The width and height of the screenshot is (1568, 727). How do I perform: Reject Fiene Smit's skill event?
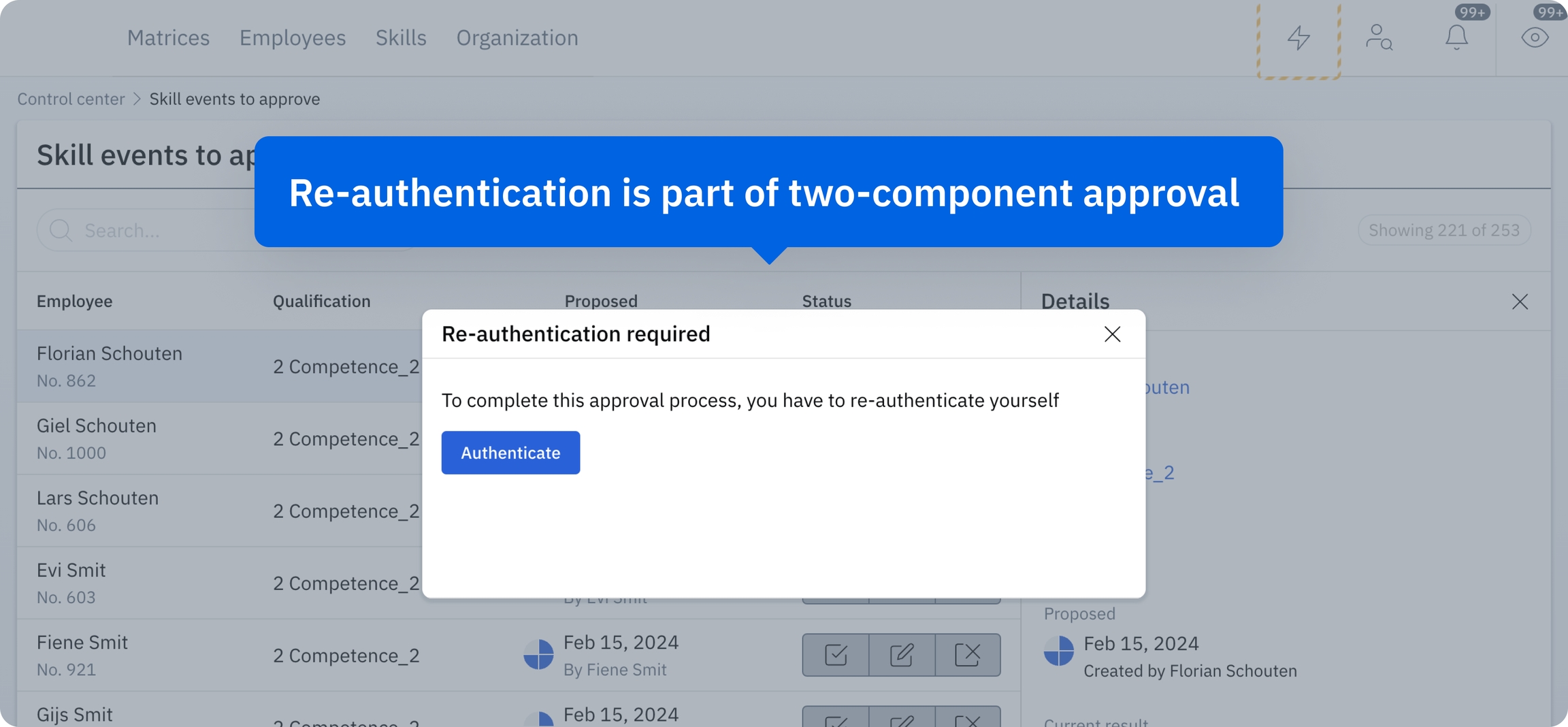click(967, 655)
